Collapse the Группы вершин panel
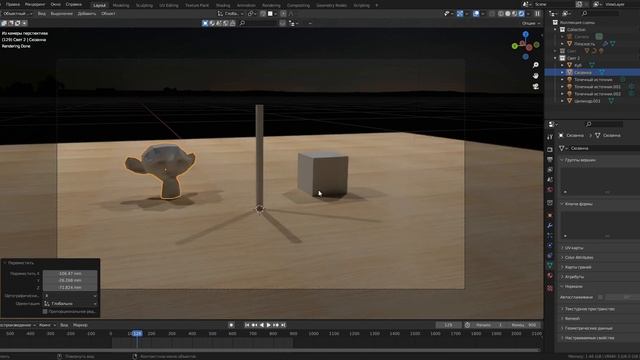 [x=580, y=160]
